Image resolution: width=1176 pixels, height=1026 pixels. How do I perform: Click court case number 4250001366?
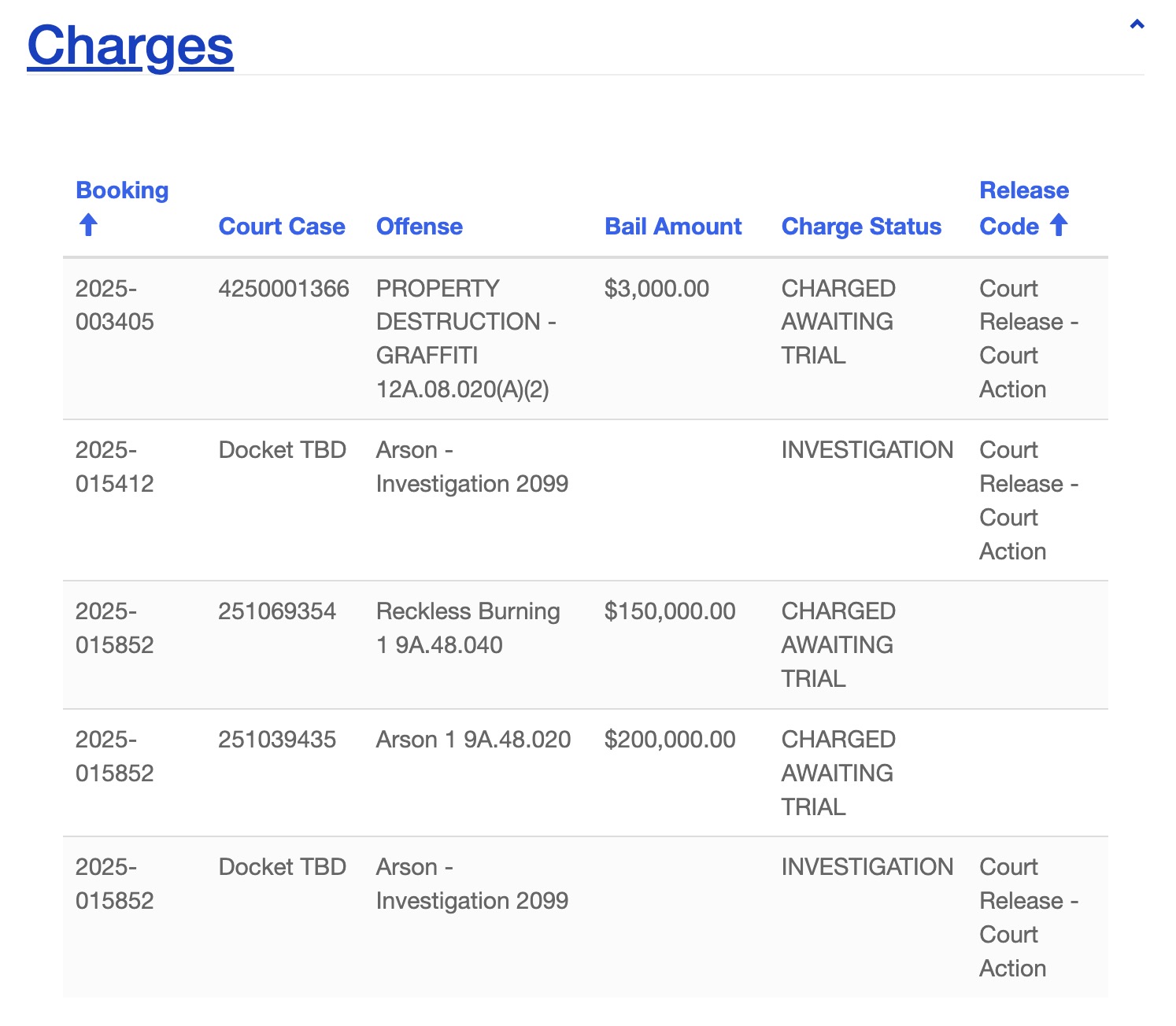[x=283, y=289]
